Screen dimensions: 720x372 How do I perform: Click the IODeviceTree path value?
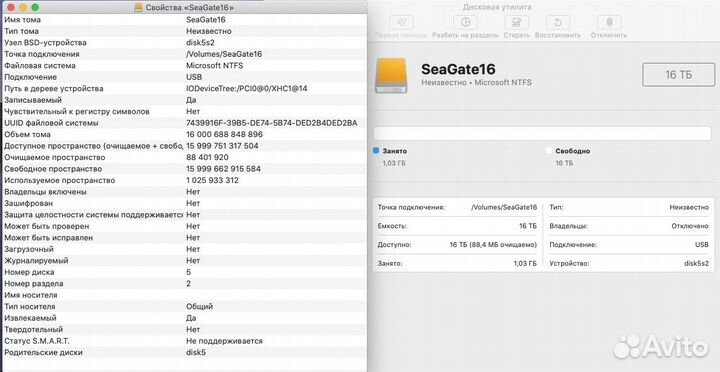[247, 89]
